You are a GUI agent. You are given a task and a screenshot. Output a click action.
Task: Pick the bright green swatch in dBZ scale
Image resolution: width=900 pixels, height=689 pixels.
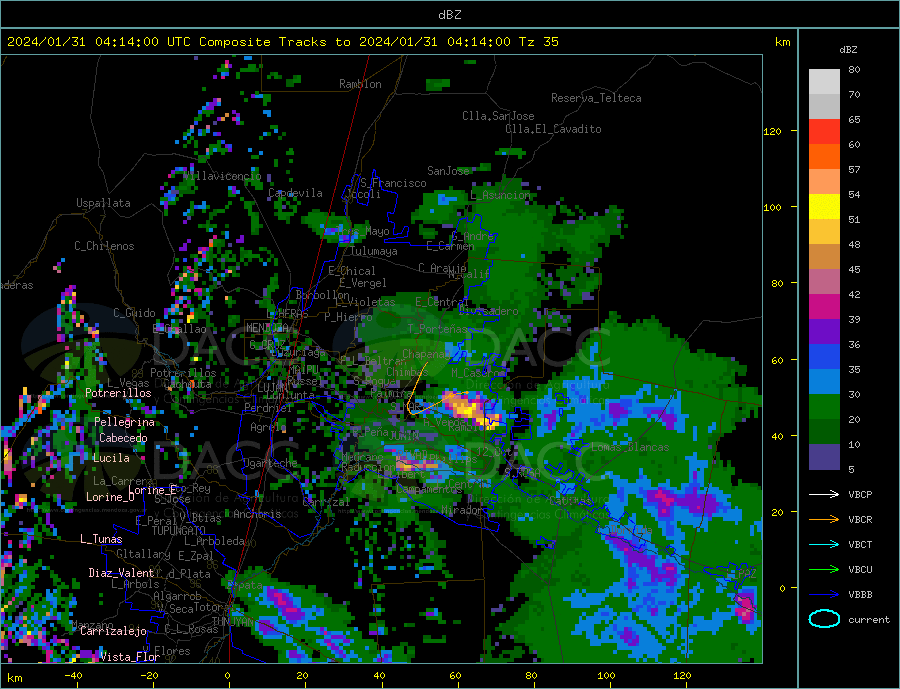tap(824, 407)
